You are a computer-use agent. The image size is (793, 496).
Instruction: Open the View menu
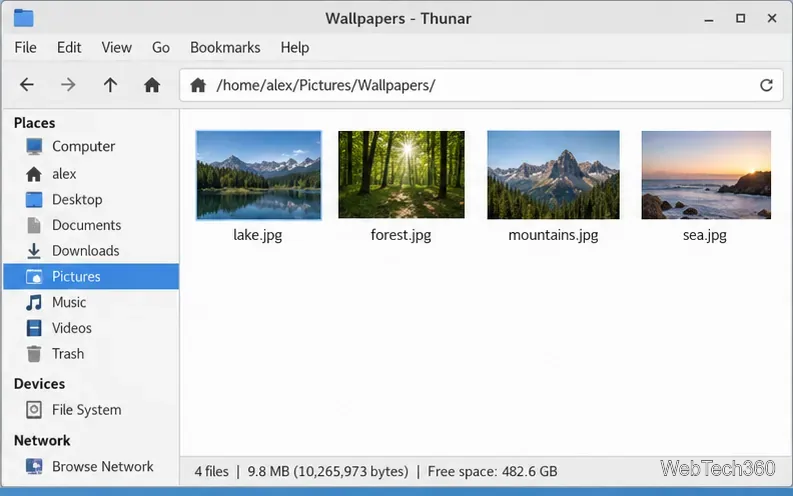tap(116, 48)
